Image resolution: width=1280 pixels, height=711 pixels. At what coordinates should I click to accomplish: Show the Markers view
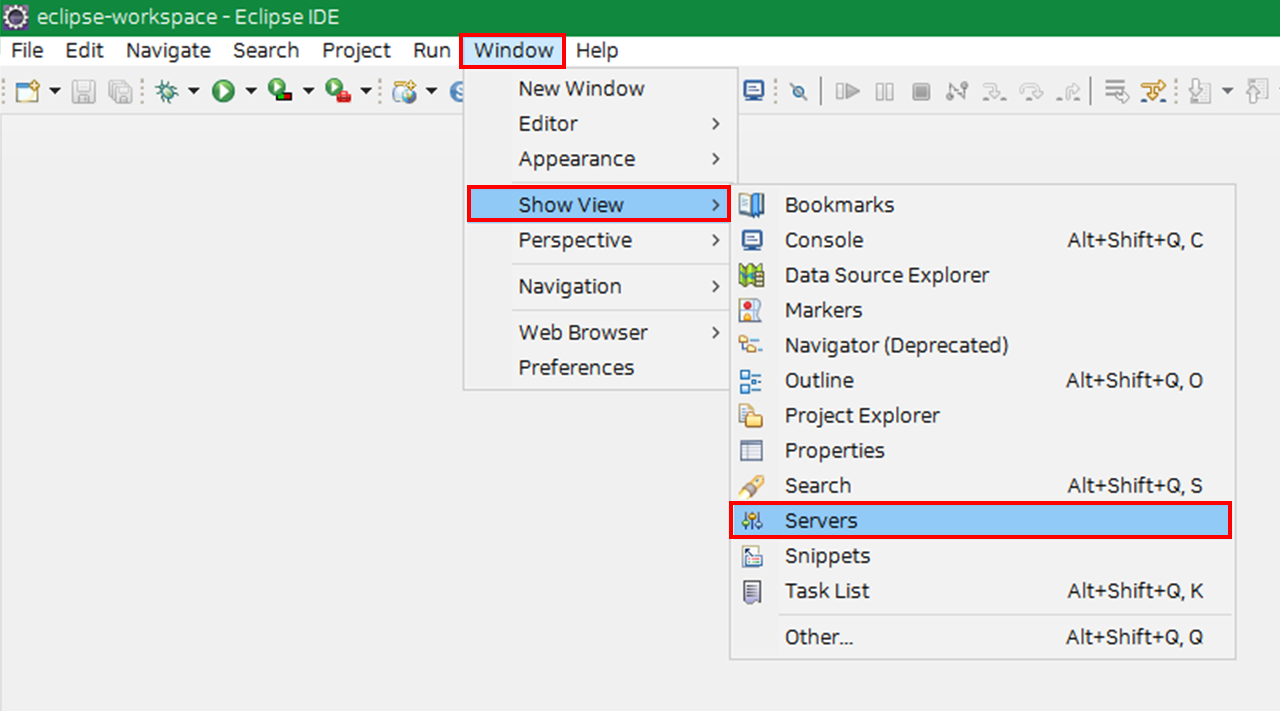[x=982, y=310]
